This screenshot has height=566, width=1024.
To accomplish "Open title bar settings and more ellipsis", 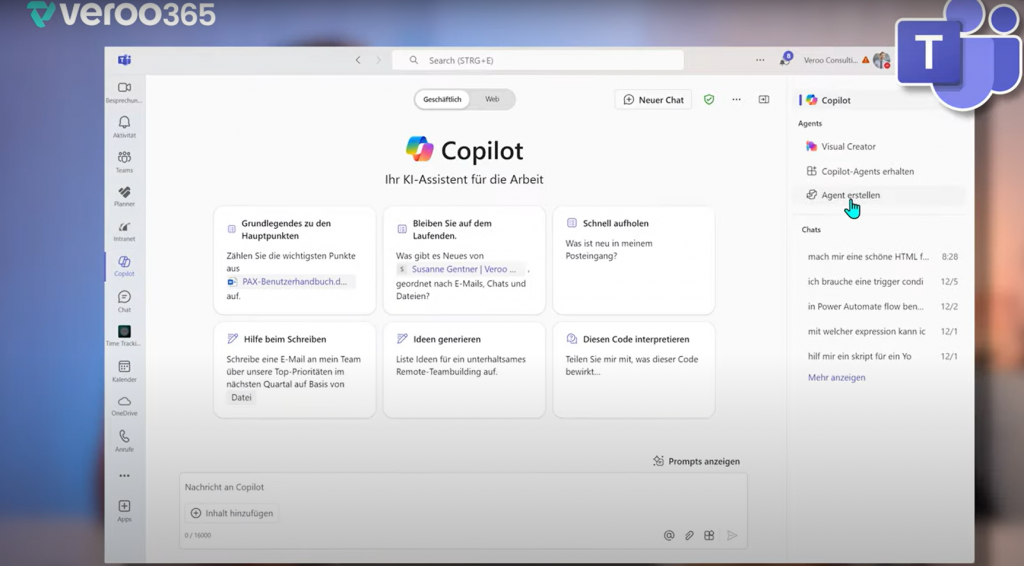I will tap(760, 60).
